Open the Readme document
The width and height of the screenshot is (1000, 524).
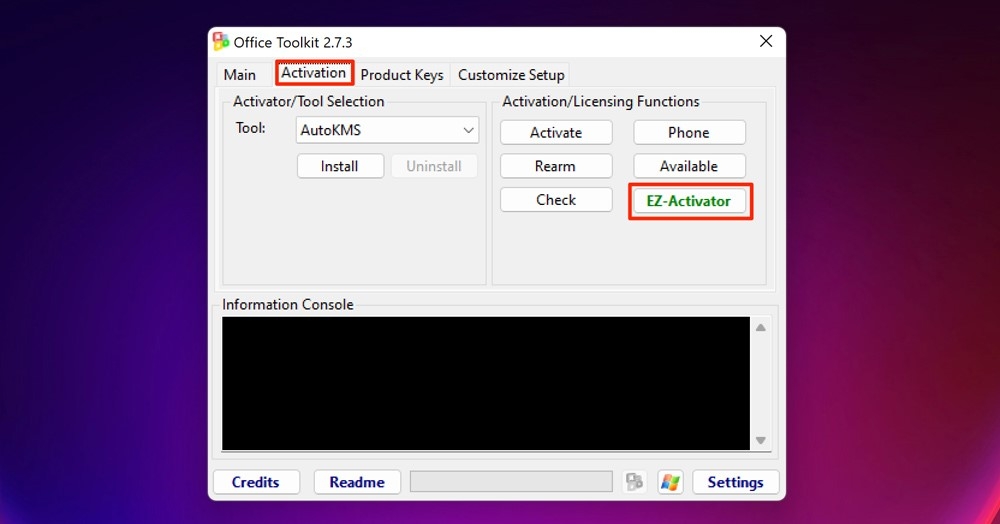point(357,482)
